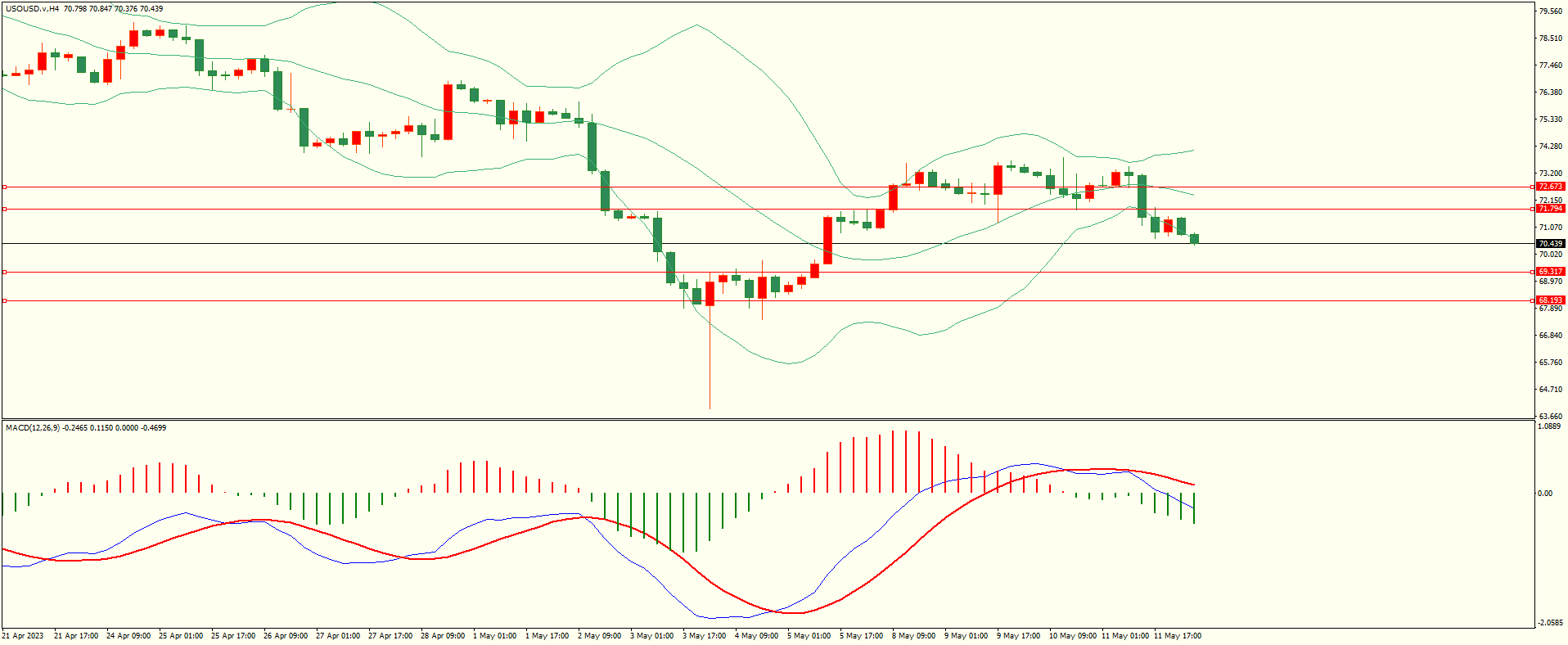Click the 8 May 09:00 time axis label
This screenshot has height=645, width=1568.
pyautogui.click(x=913, y=636)
